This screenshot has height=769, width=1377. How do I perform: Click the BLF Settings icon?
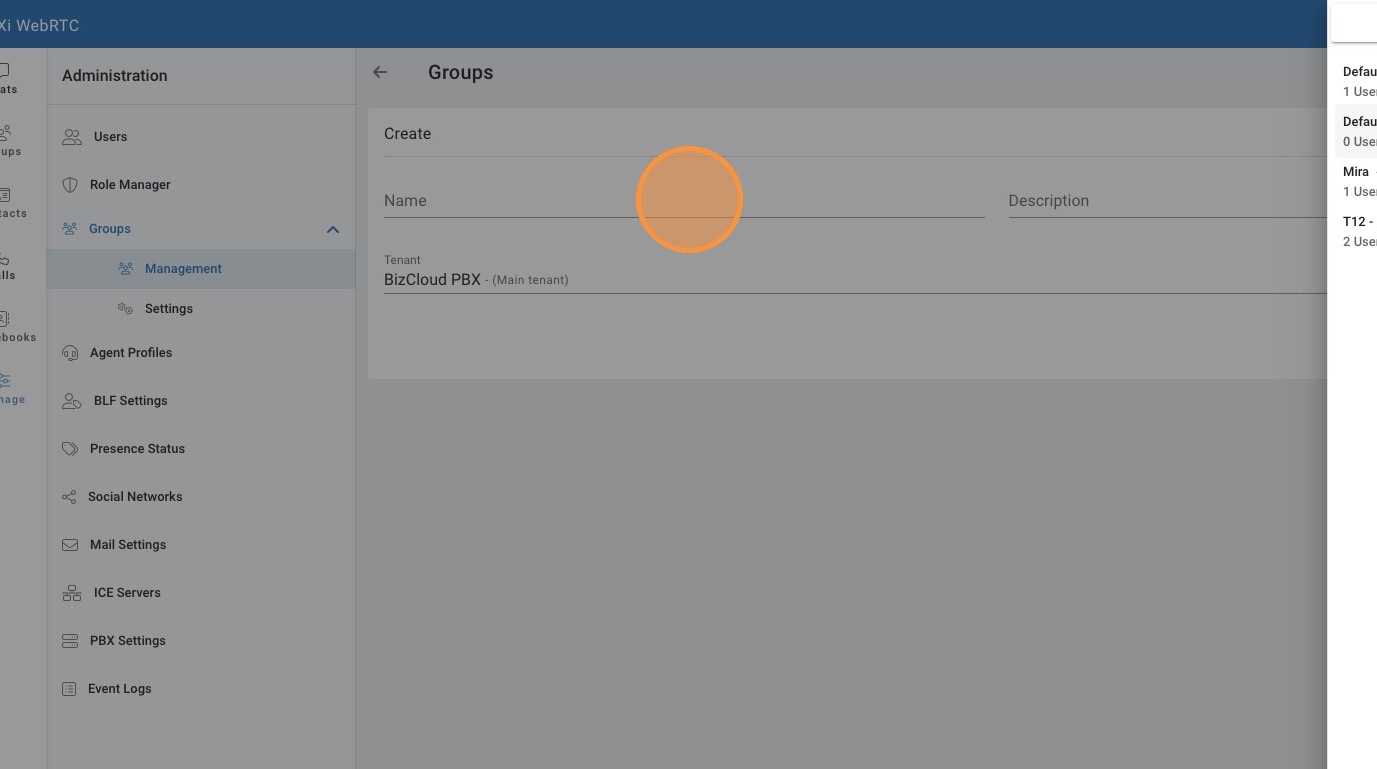[x=72, y=401]
